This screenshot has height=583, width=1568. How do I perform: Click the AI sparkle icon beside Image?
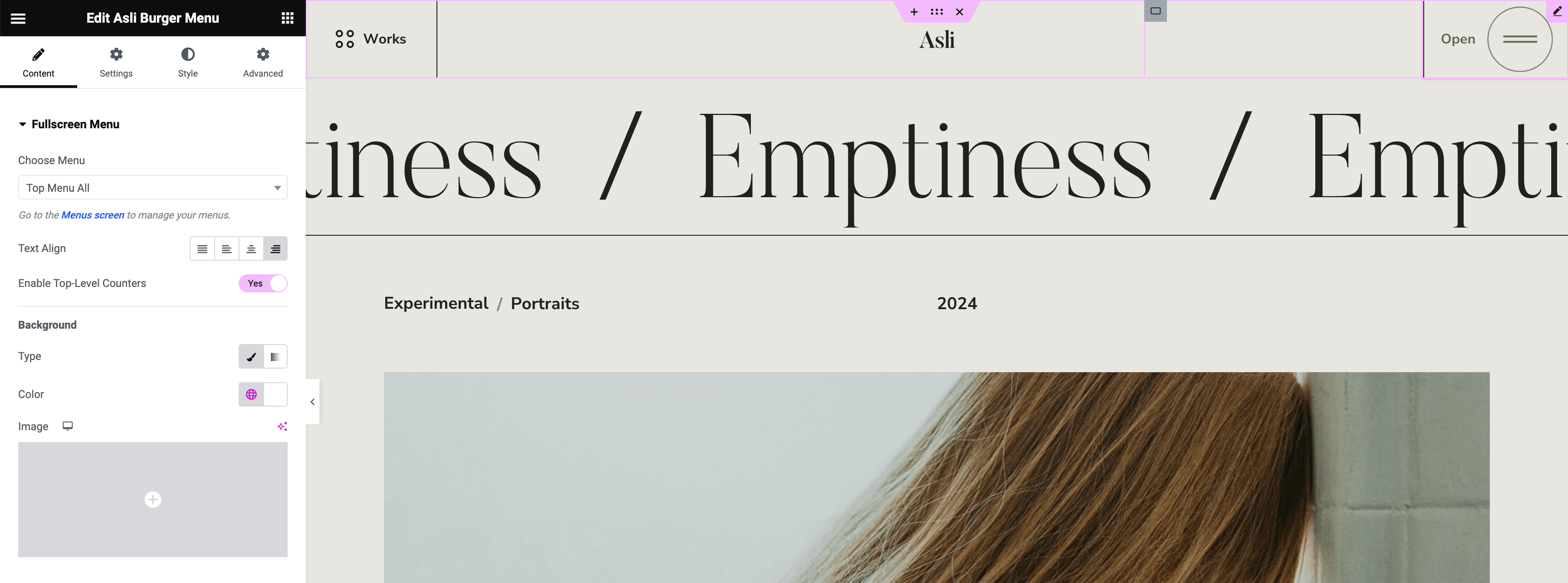click(x=283, y=426)
